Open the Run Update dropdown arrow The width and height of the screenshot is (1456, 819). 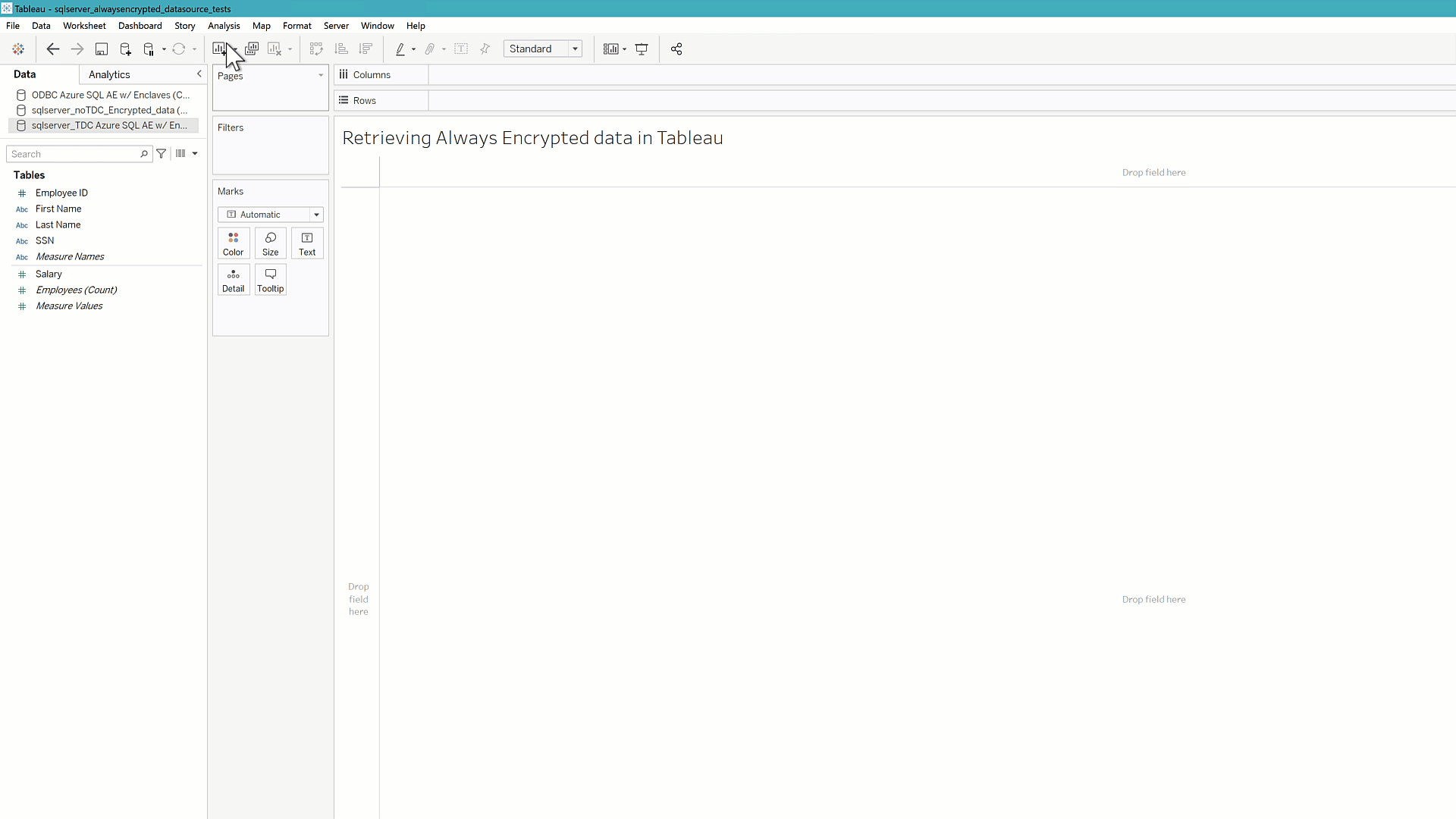(195, 49)
